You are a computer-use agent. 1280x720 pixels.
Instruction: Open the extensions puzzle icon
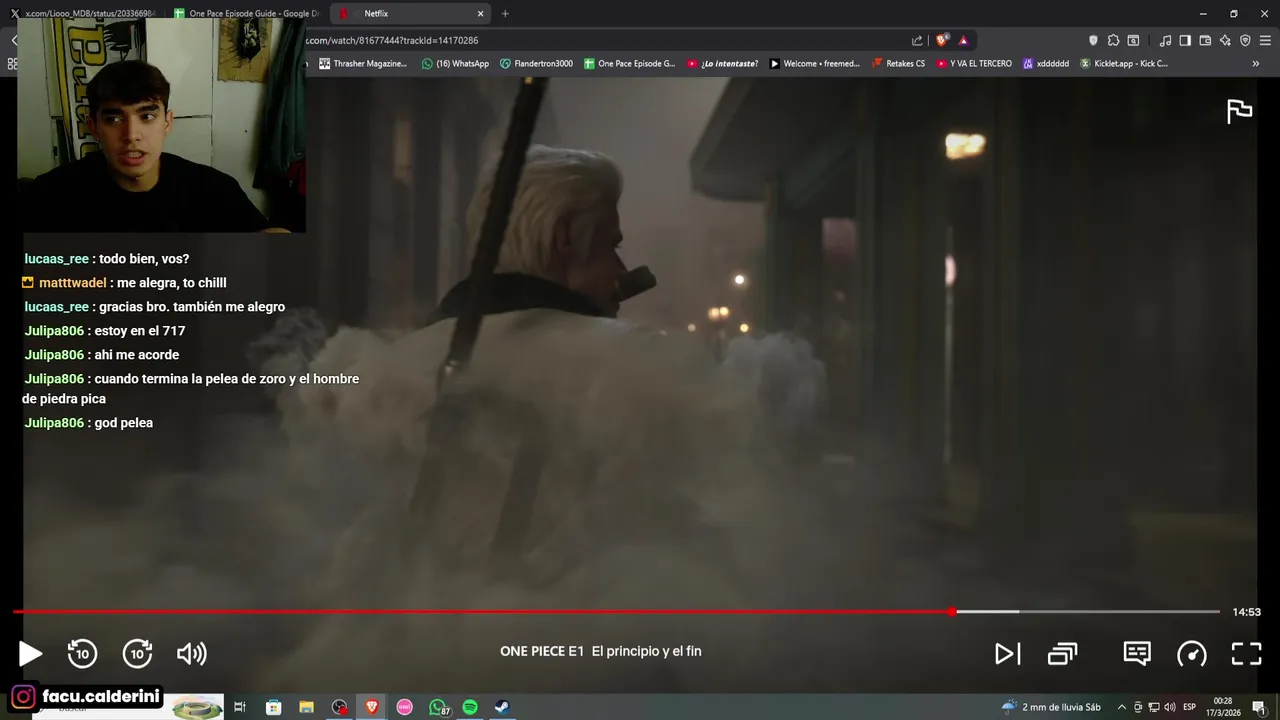coord(1113,41)
